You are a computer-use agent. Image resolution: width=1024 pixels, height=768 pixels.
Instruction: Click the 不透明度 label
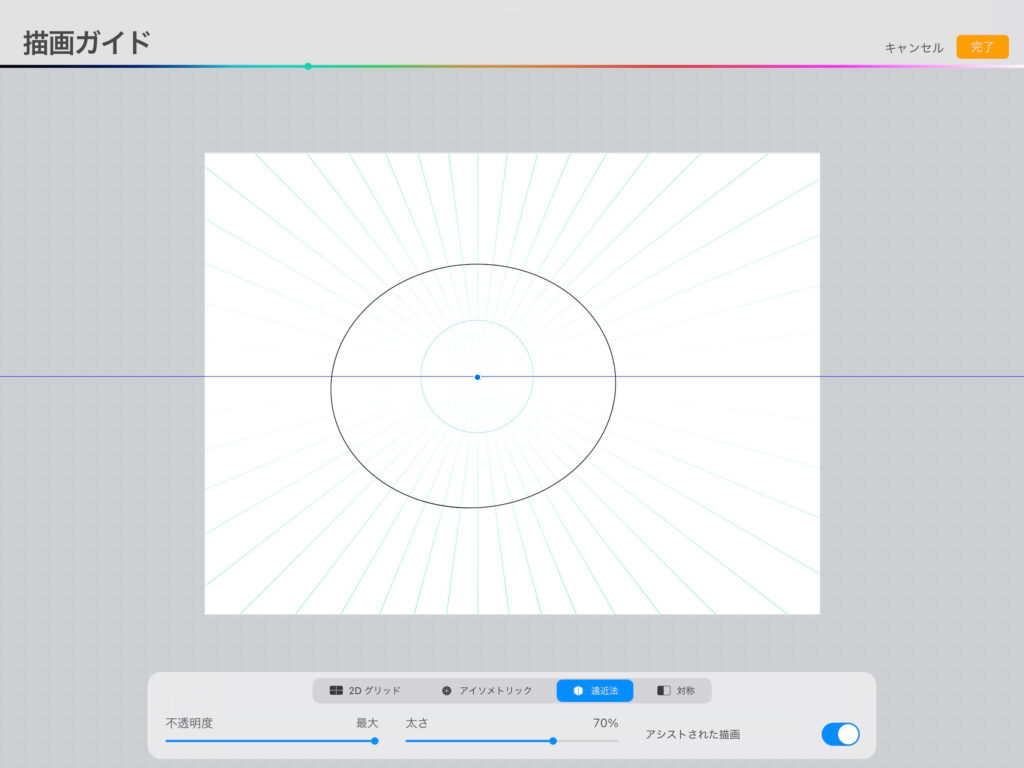189,723
